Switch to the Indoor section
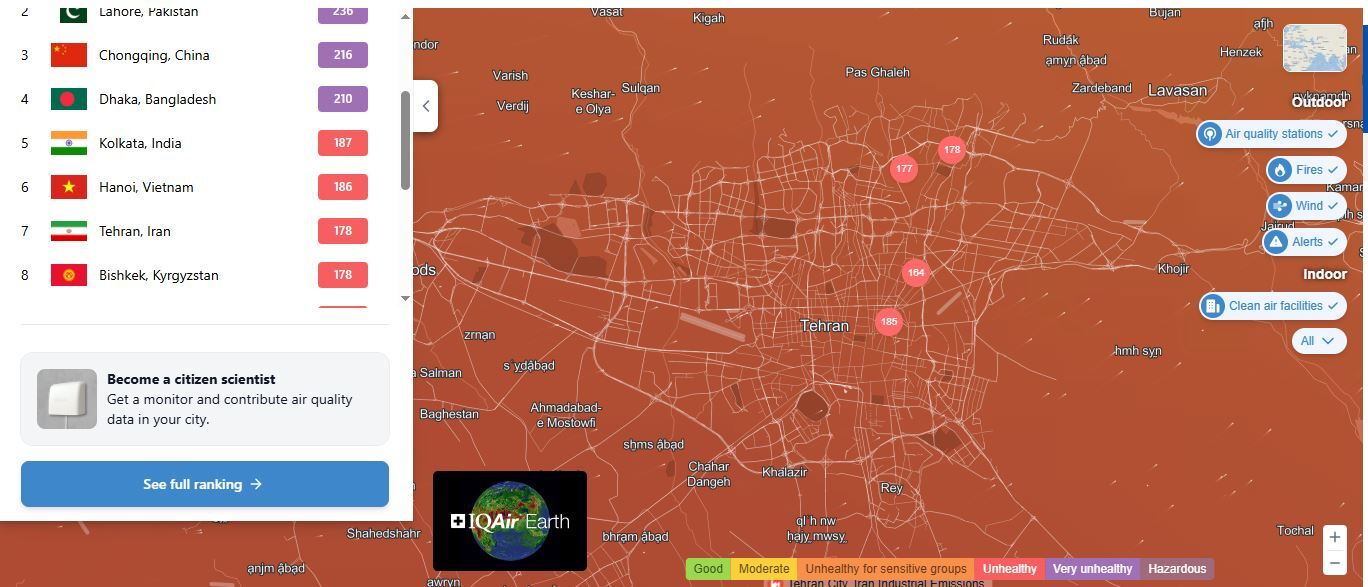This screenshot has width=1368, height=587. click(1325, 273)
